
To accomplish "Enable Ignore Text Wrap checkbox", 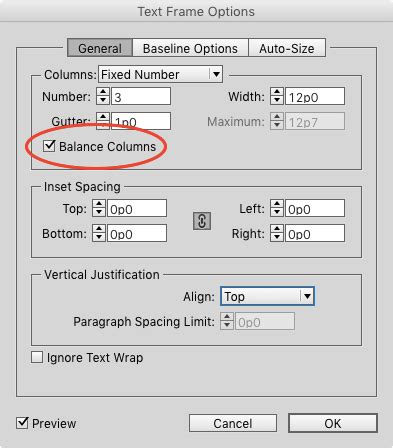I will [37, 357].
